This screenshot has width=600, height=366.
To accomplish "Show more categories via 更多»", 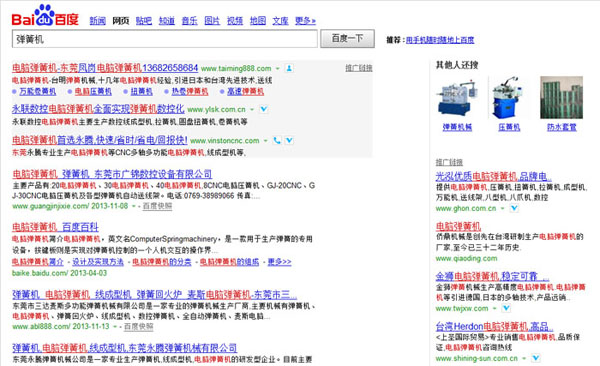I will (305, 21).
